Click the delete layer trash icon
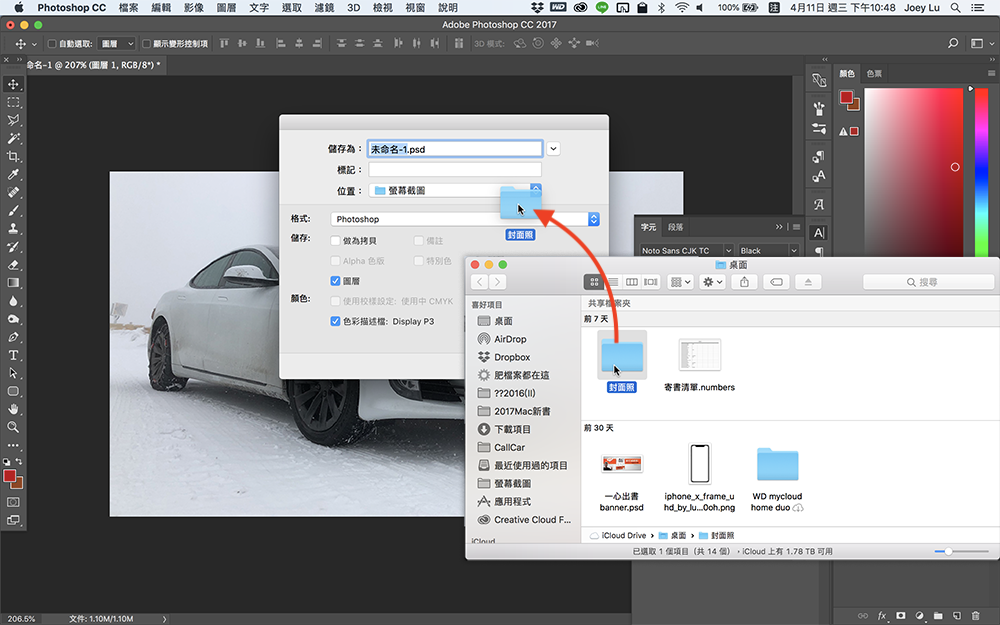Screen dimensions: 1000x625 click(975, 615)
